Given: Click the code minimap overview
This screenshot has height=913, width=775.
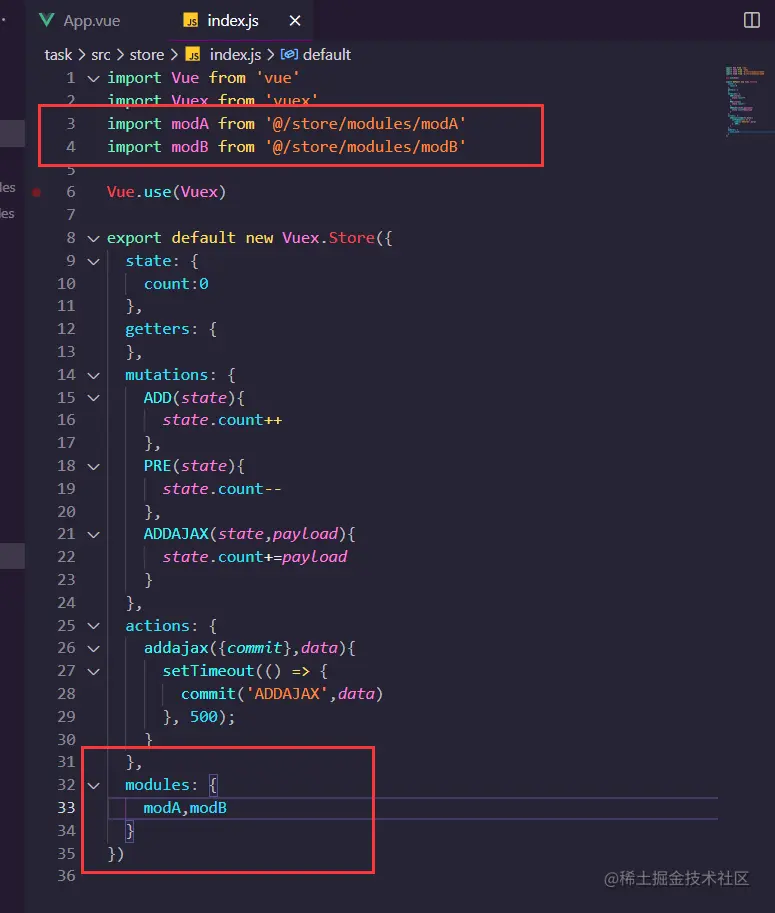Looking at the screenshot, I should [745, 102].
